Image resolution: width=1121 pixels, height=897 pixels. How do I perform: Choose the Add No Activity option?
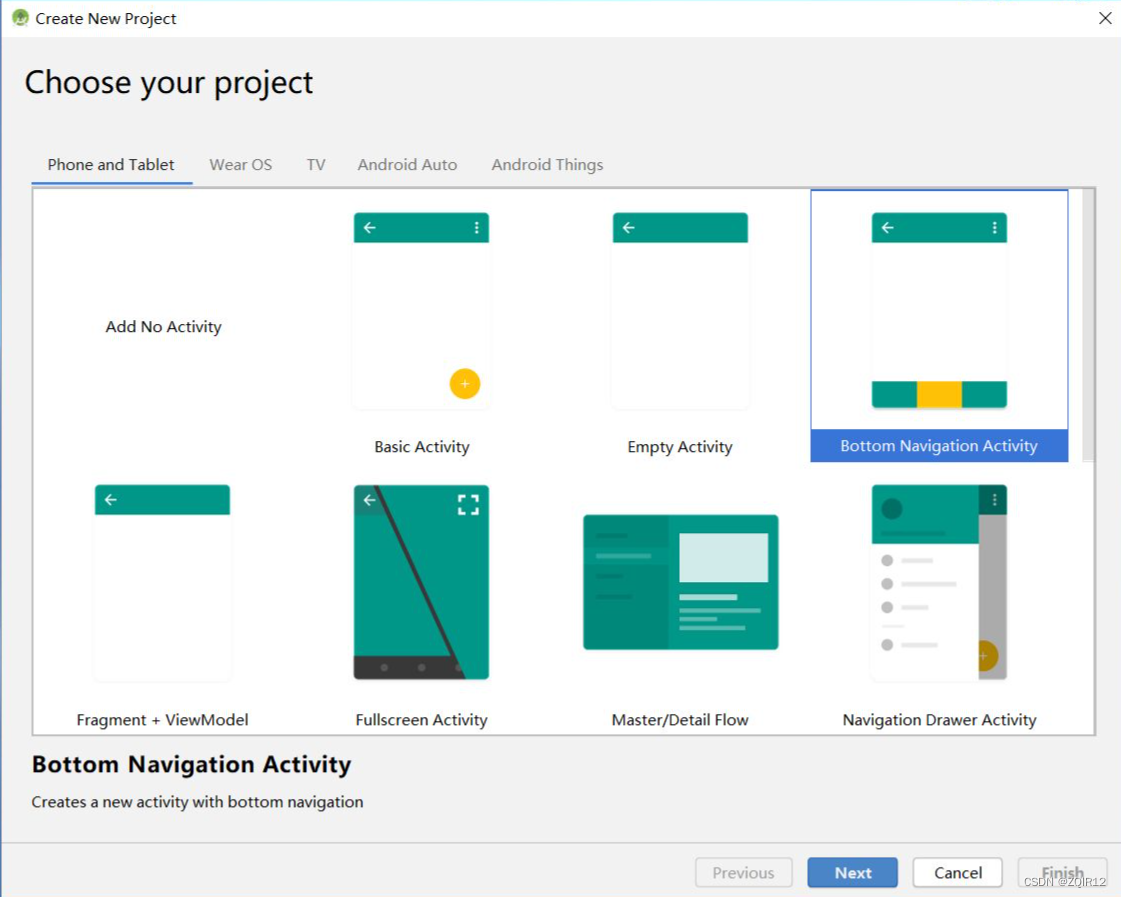point(164,327)
